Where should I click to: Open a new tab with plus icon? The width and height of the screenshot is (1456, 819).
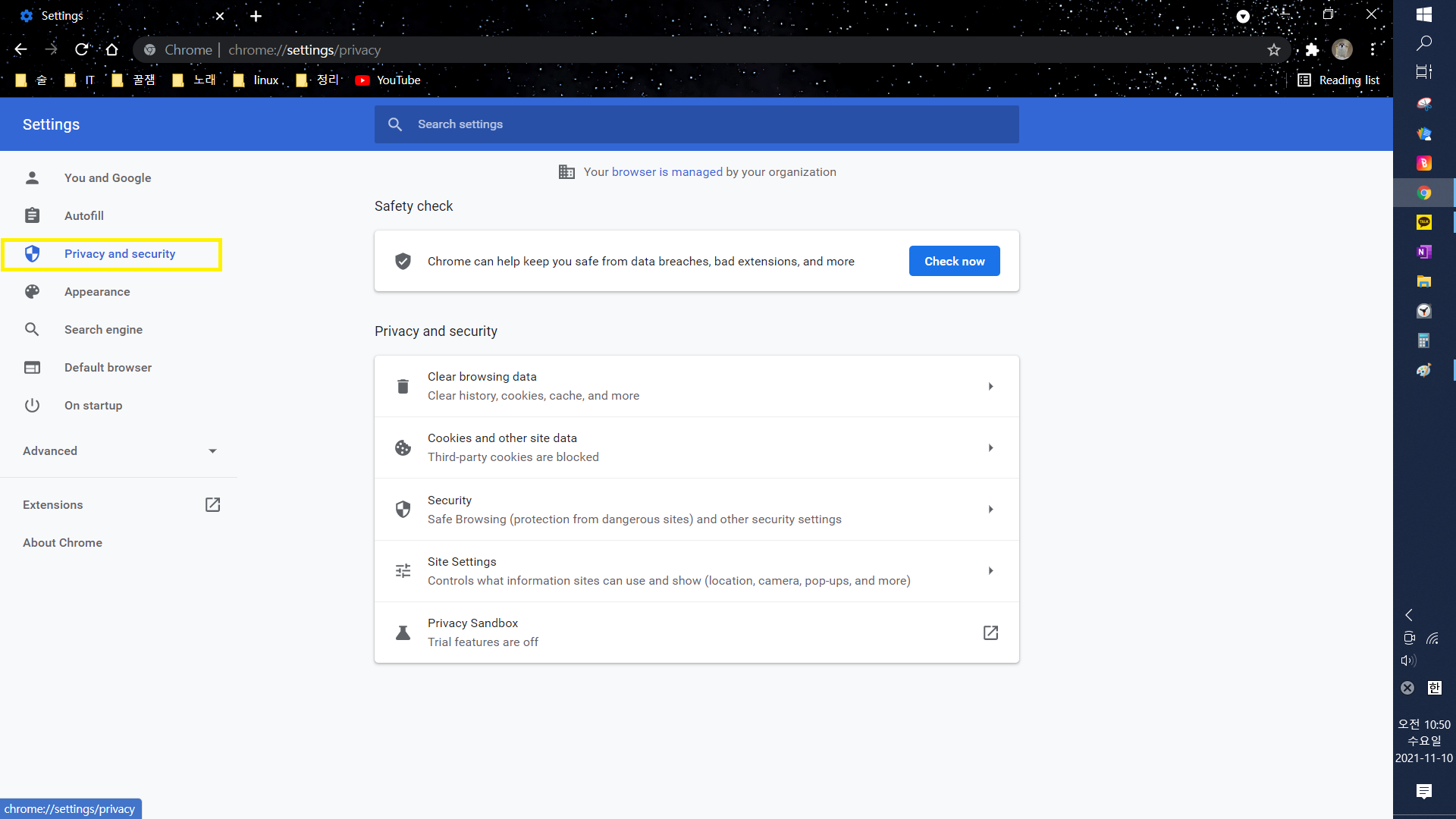[x=256, y=16]
